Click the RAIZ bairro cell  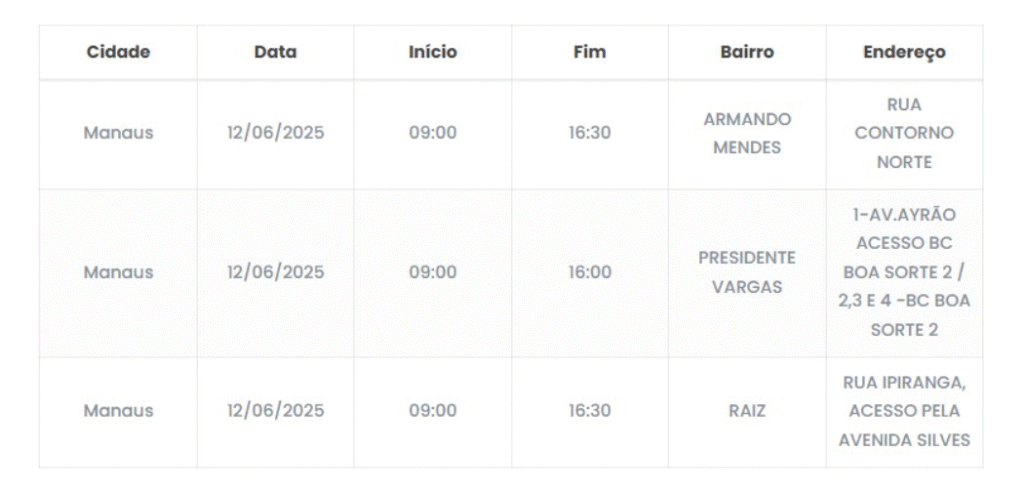point(747,411)
